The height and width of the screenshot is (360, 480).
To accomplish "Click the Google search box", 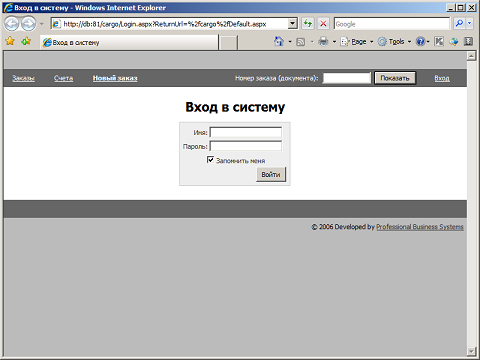I will coord(392,24).
